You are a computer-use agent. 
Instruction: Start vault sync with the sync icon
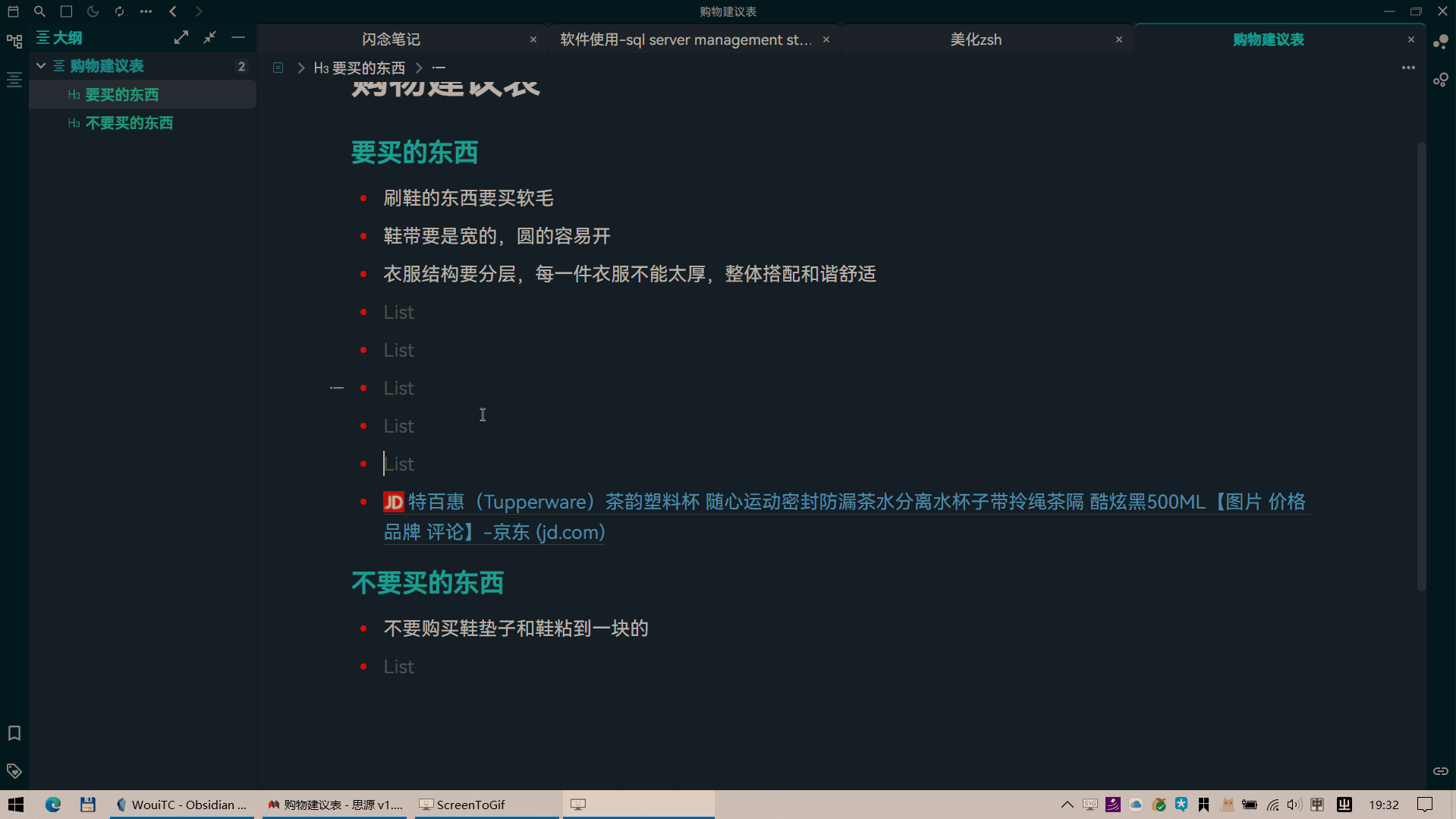click(x=119, y=11)
